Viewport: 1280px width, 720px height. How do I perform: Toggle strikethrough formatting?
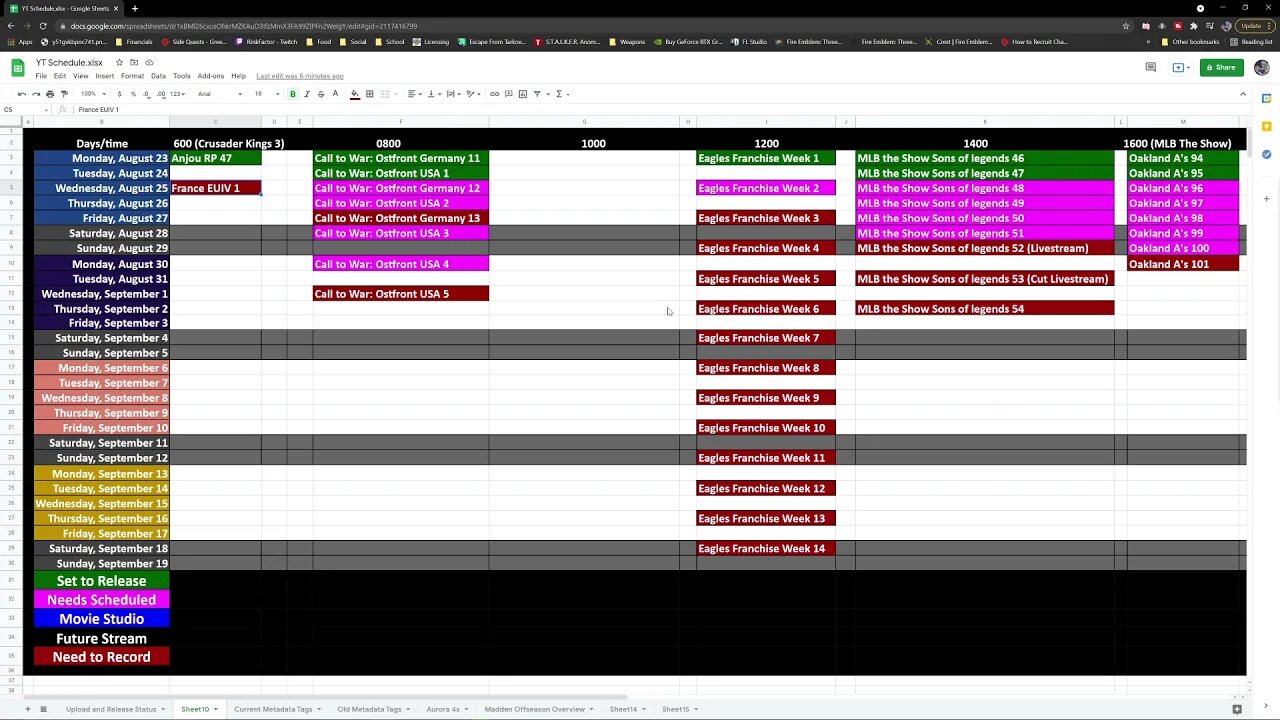321,94
